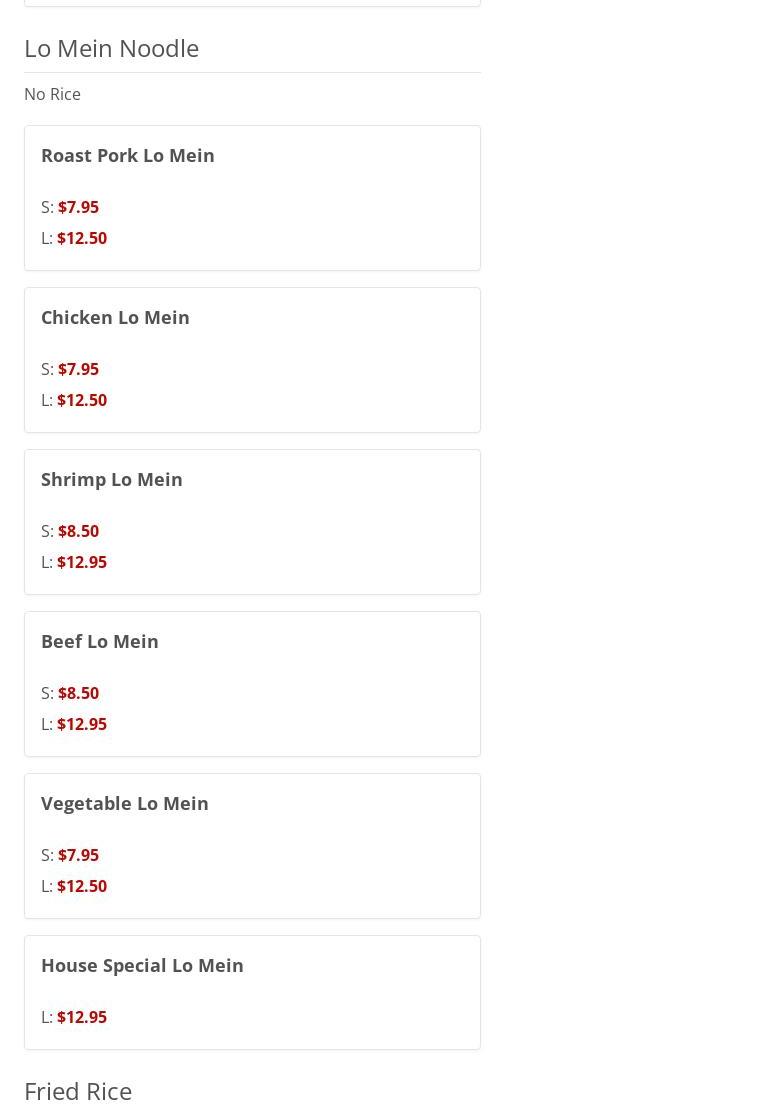Click the Lo Mein Noodle section heading
This screenshot has width=770, height=1111.
(x=112, y=48)
